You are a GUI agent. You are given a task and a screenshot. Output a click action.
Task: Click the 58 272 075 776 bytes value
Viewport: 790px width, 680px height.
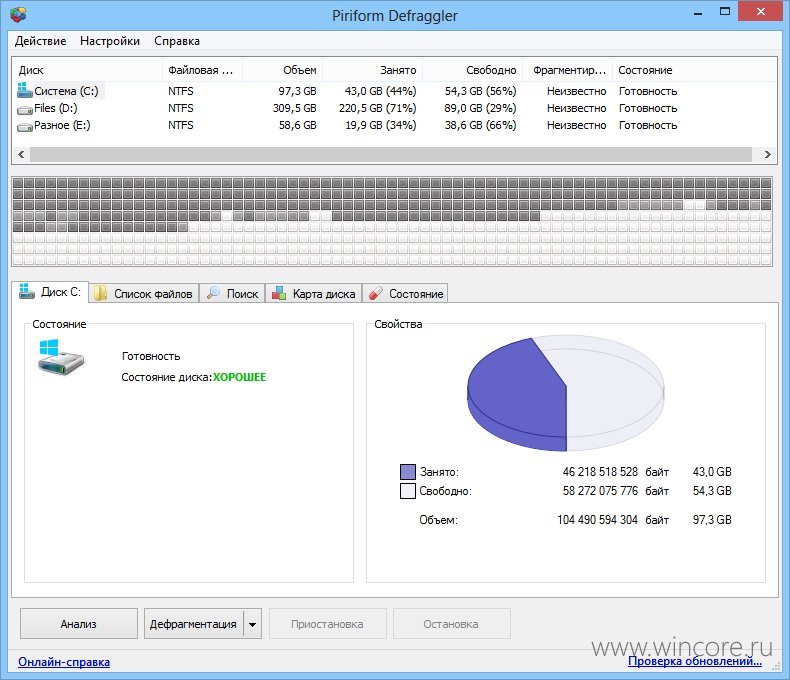[x=600, y=491]
